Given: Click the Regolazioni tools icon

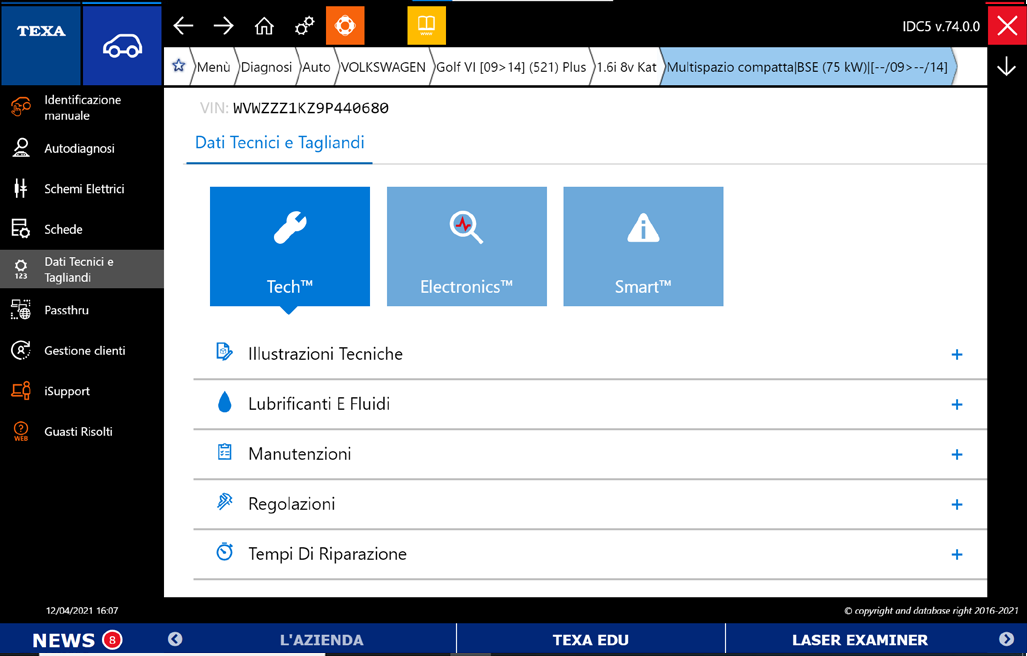Looking at the screenshot, I should pyautogui.click(x=224, y=502).
